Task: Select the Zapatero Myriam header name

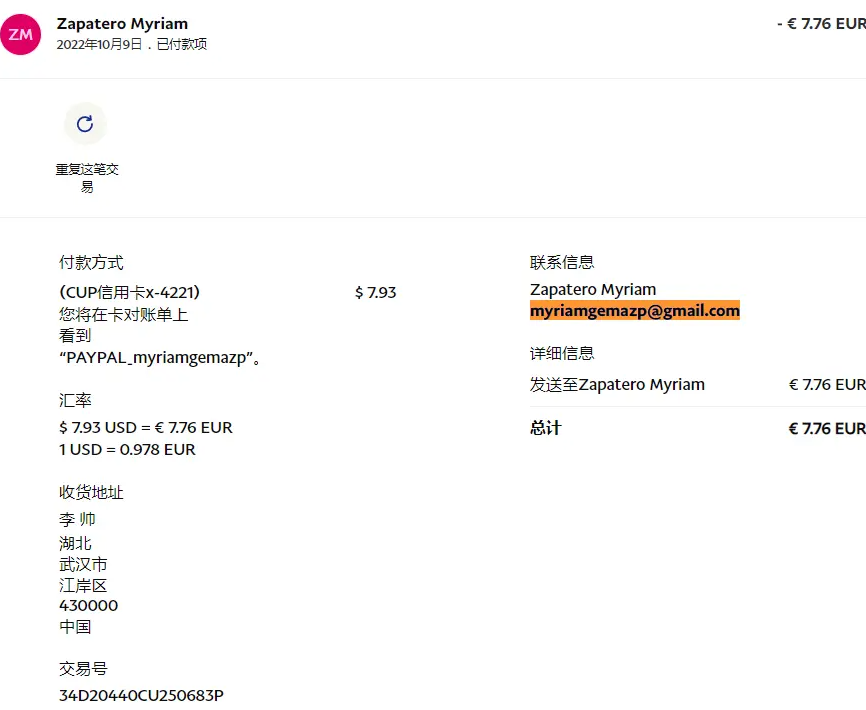Action: click(x=122, y=23)
